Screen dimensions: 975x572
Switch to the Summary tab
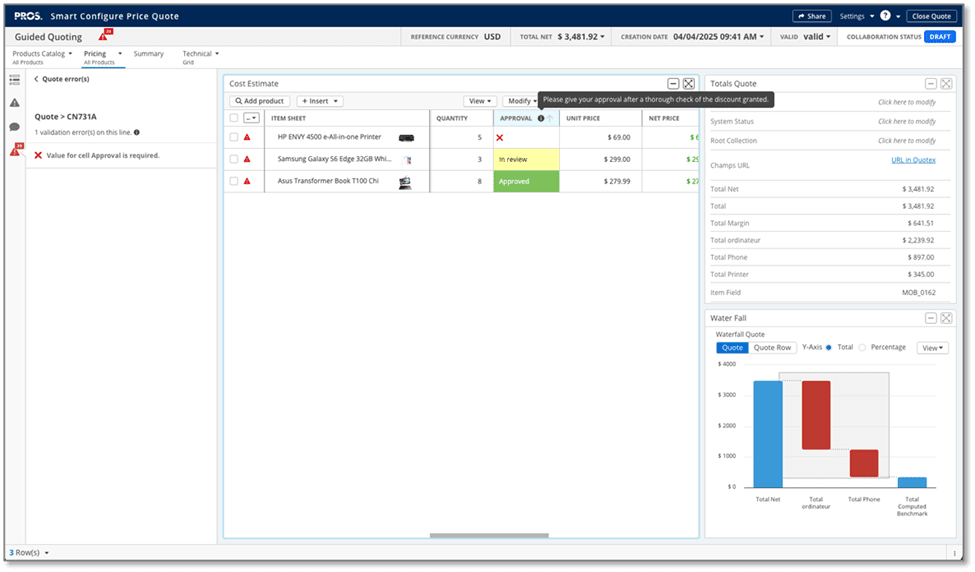point(148,54)
